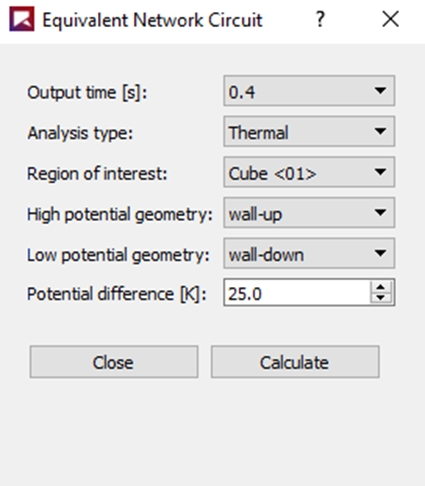Open the Region of interest dropdown

(309, 172)
